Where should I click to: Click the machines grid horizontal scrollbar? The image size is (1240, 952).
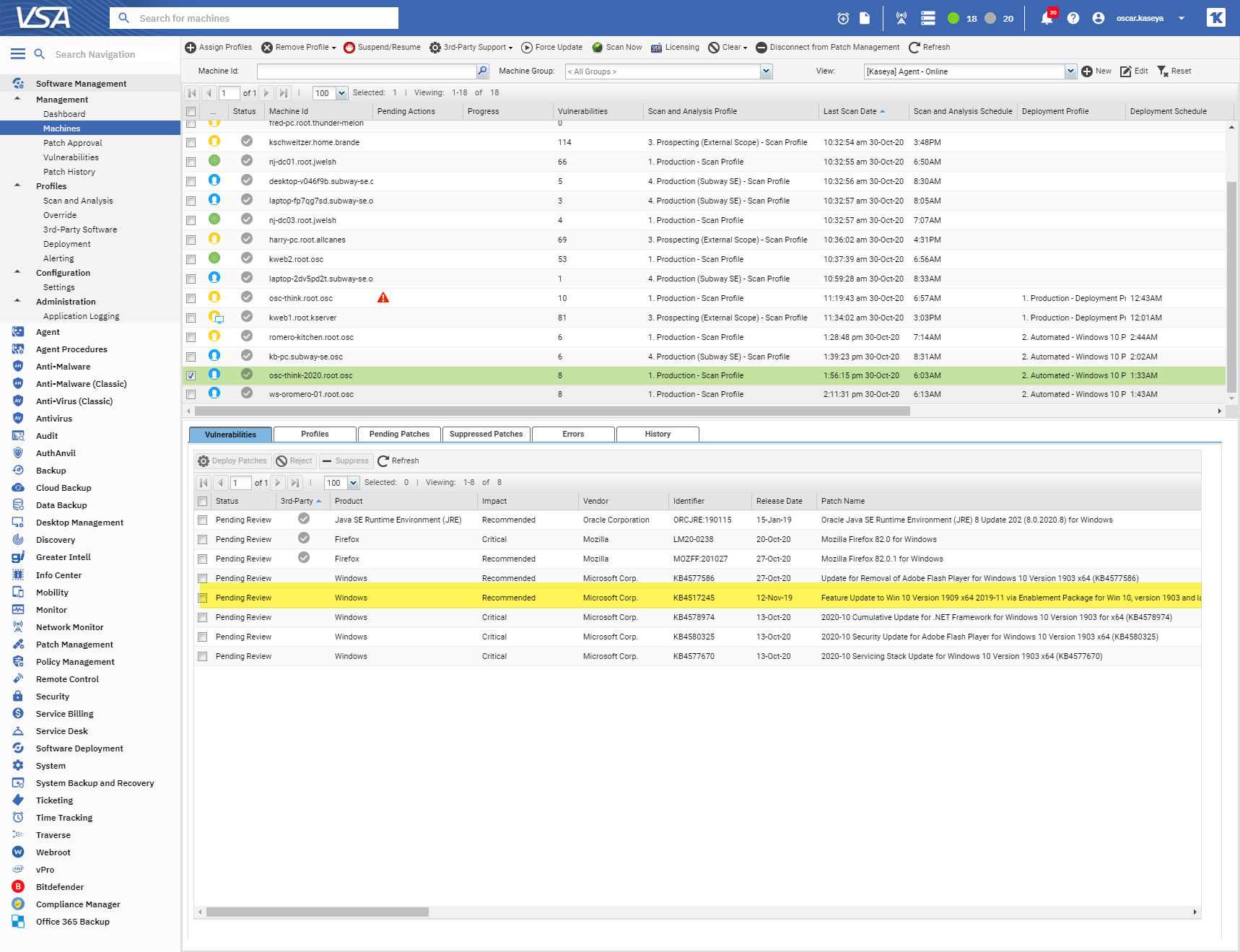click(x=552, y=411)
